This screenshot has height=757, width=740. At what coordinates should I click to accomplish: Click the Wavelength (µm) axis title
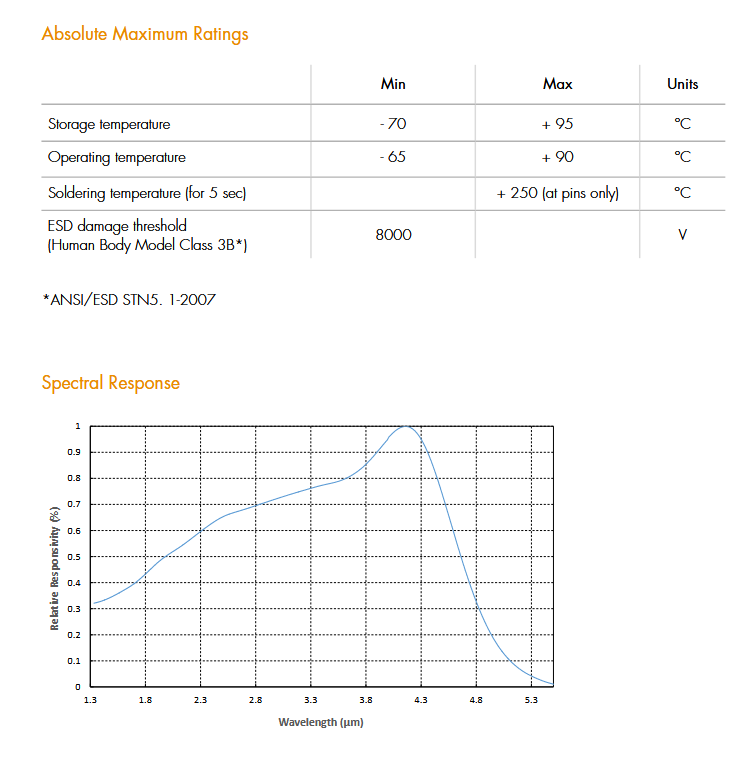(320, 722)
